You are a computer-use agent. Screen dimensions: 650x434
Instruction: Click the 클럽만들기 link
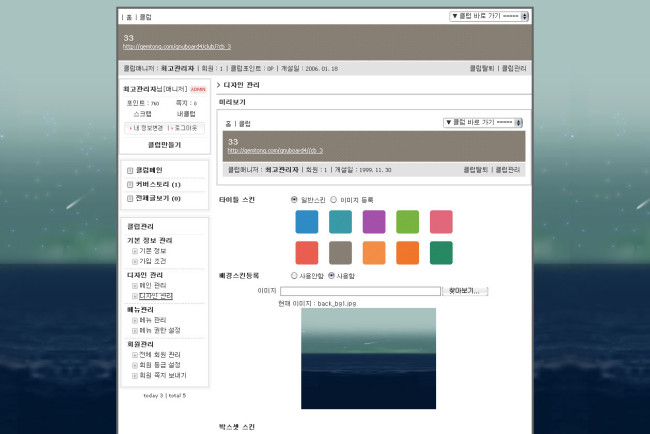click(x=163, y=145)
